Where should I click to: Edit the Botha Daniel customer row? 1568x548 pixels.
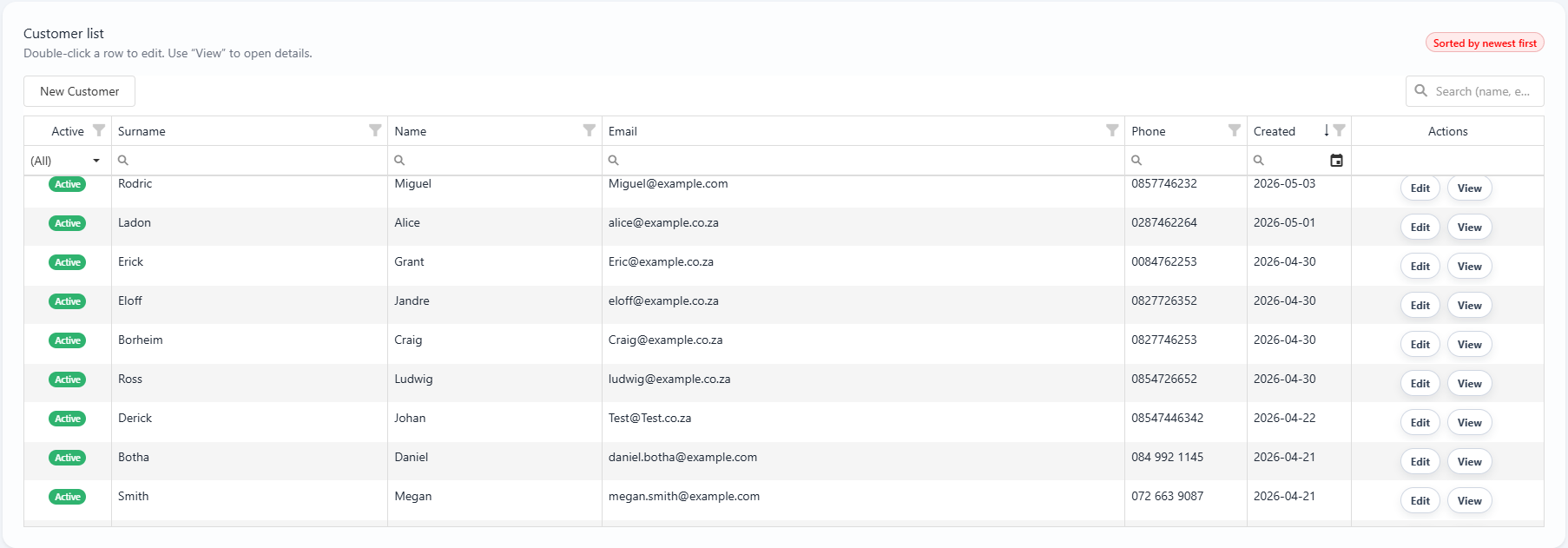(1420, 462)
